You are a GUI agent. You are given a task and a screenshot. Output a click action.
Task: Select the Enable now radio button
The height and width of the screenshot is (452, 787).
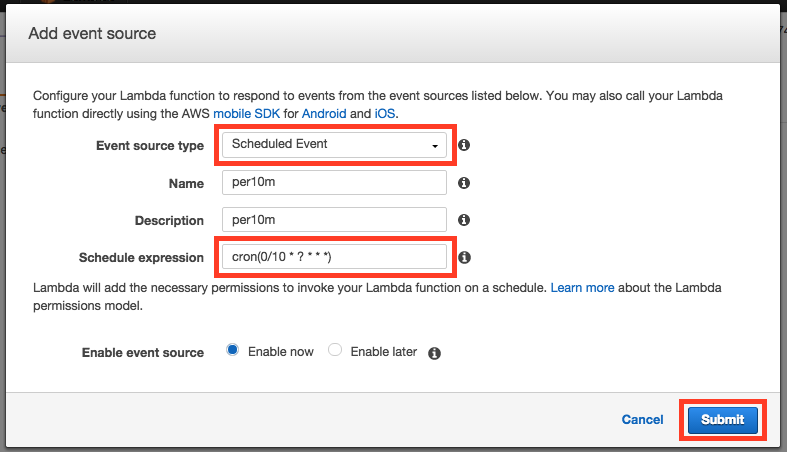click(233, 351)
